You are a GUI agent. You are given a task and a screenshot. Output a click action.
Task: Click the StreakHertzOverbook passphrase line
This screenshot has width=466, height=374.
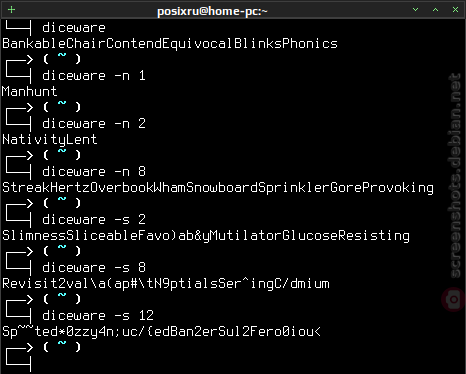click(x=218, y=188)
